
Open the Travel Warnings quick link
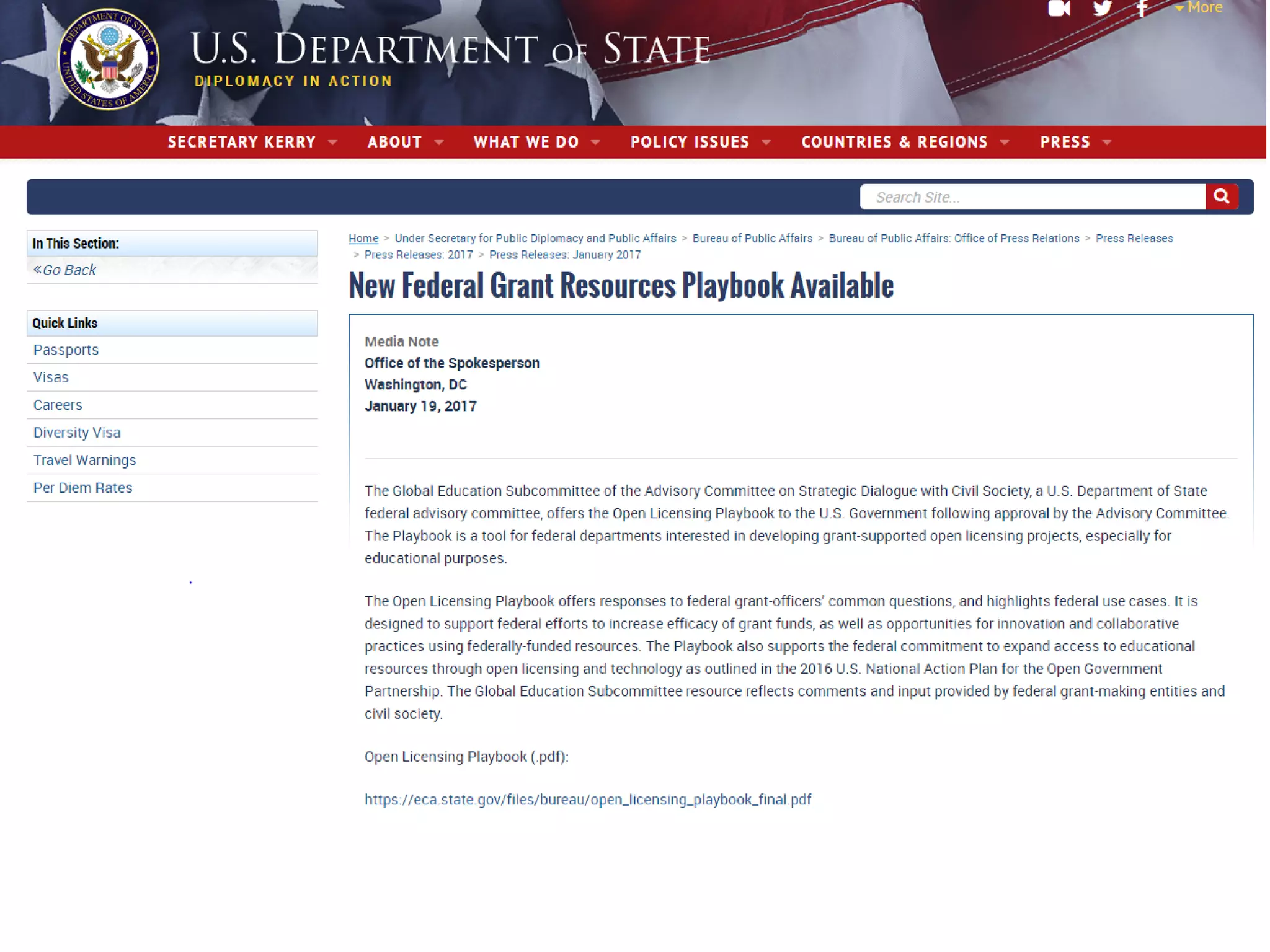click(x=84, y=460)
